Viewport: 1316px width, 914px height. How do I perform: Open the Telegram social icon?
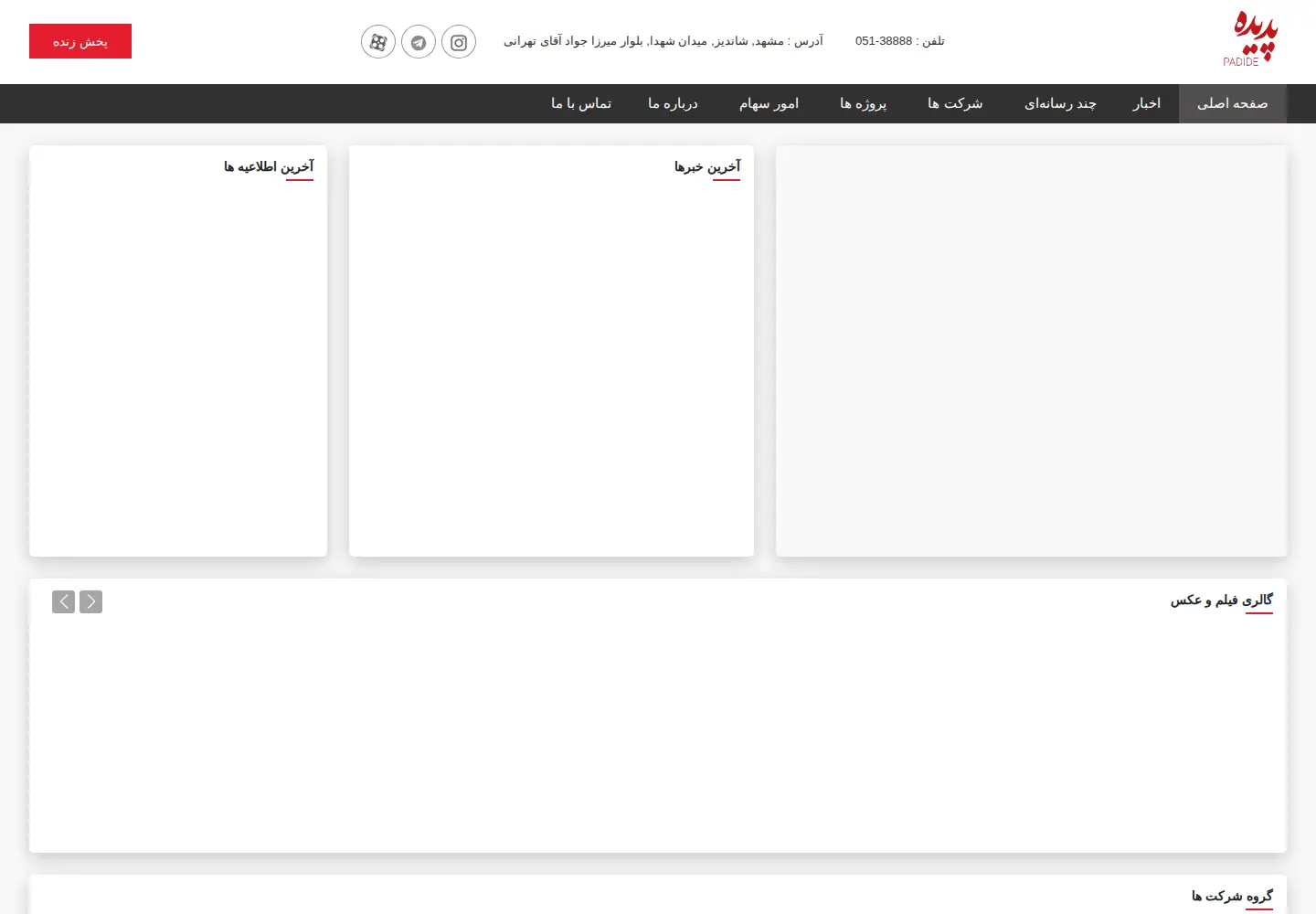click(x=419, y=42)
